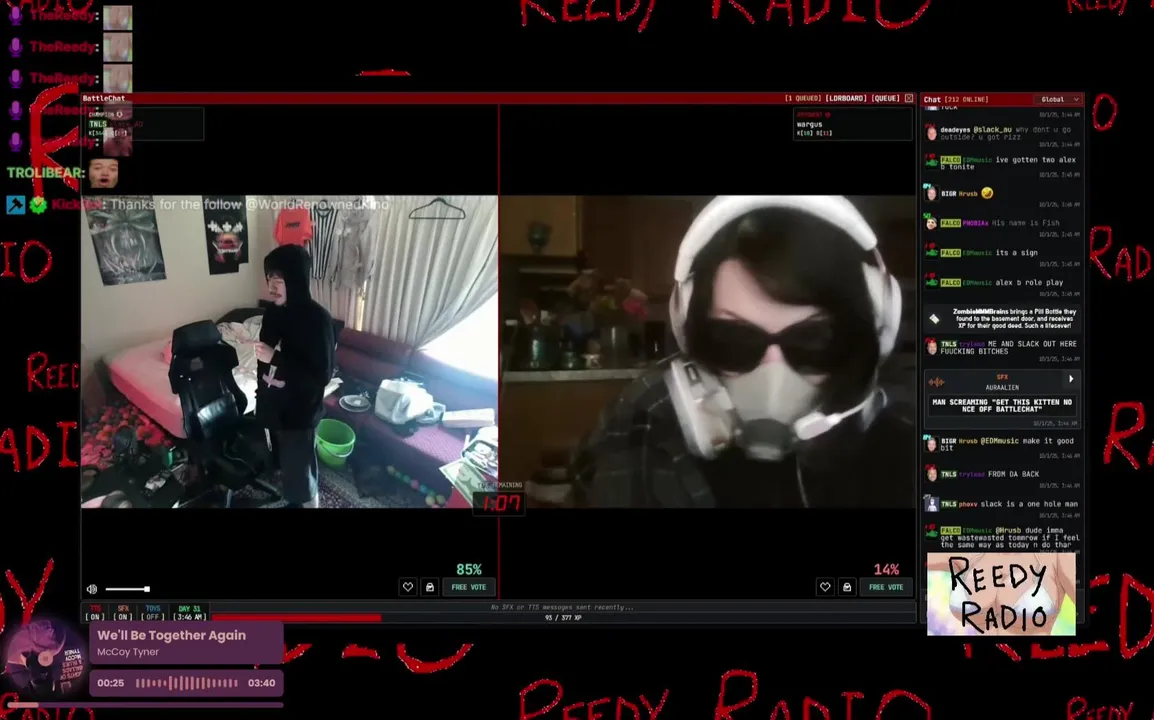Click the avatar beside 'His name is Fish'

coord(931,223)
